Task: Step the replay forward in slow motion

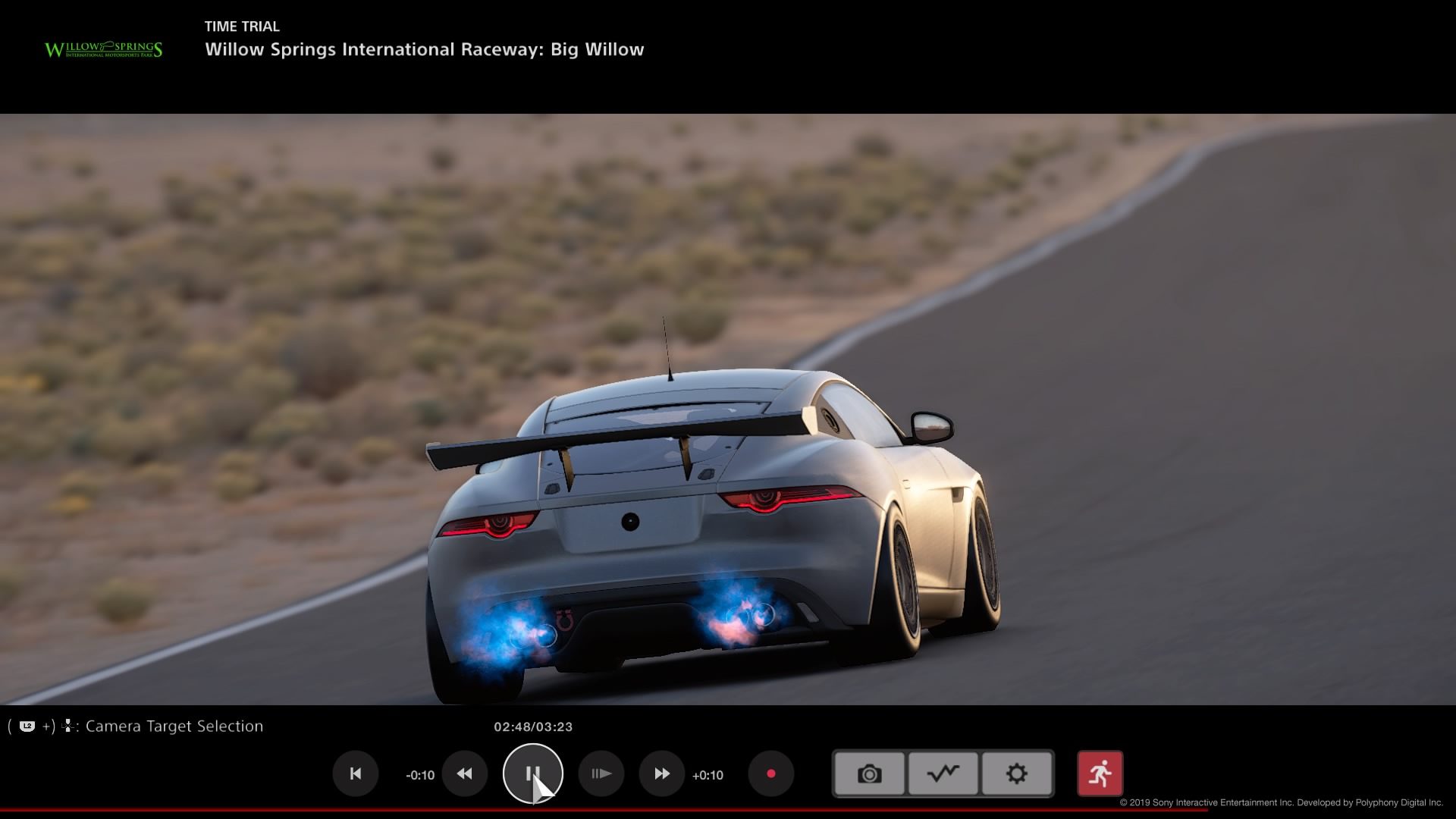Action: 601,773
